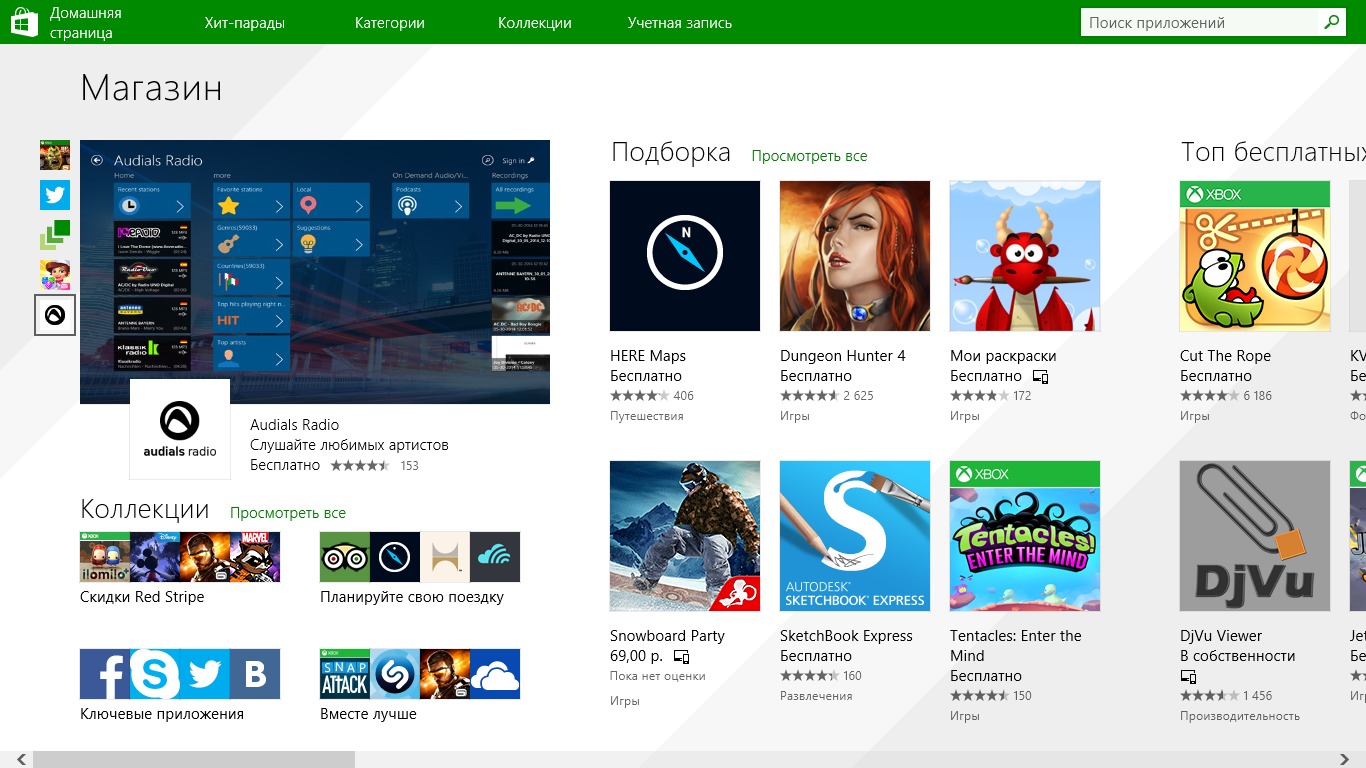Click the Shazam icon in Вместе лучше
The image size is (1366, 768).
pos(395,674)
